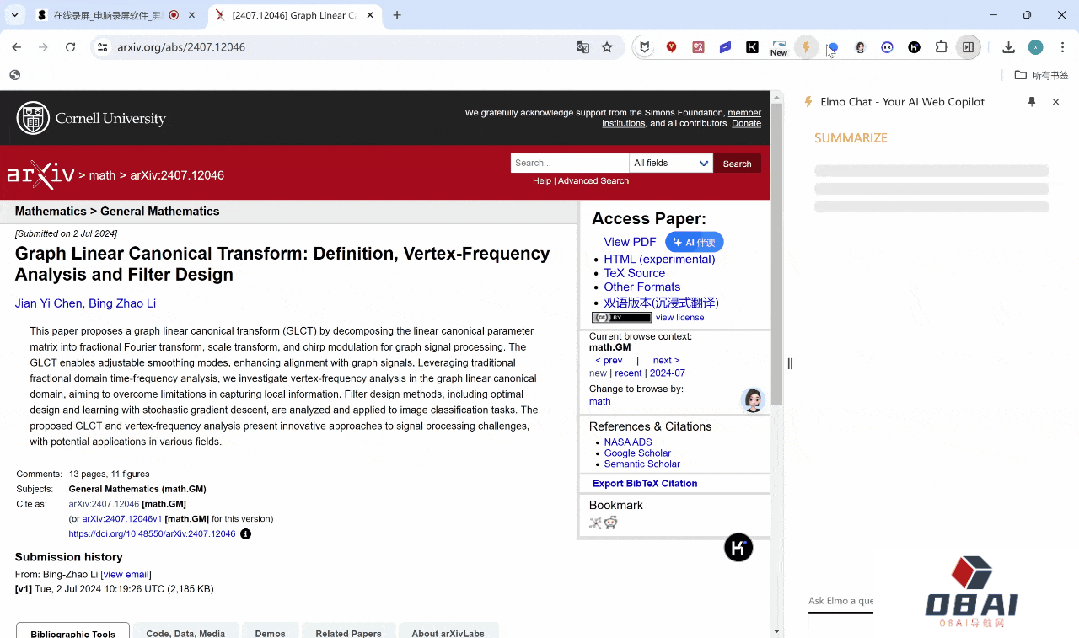
Task: Click the arXiv page vertical scrollbar
Action: pos(776,300)
